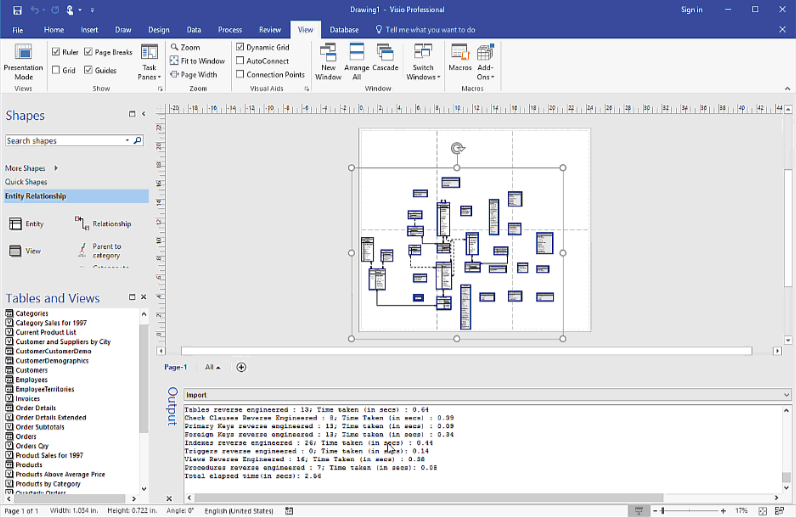Click Tell me what you want to do
Viewport: 796px width, 517px height.
[x=425, y=30]
